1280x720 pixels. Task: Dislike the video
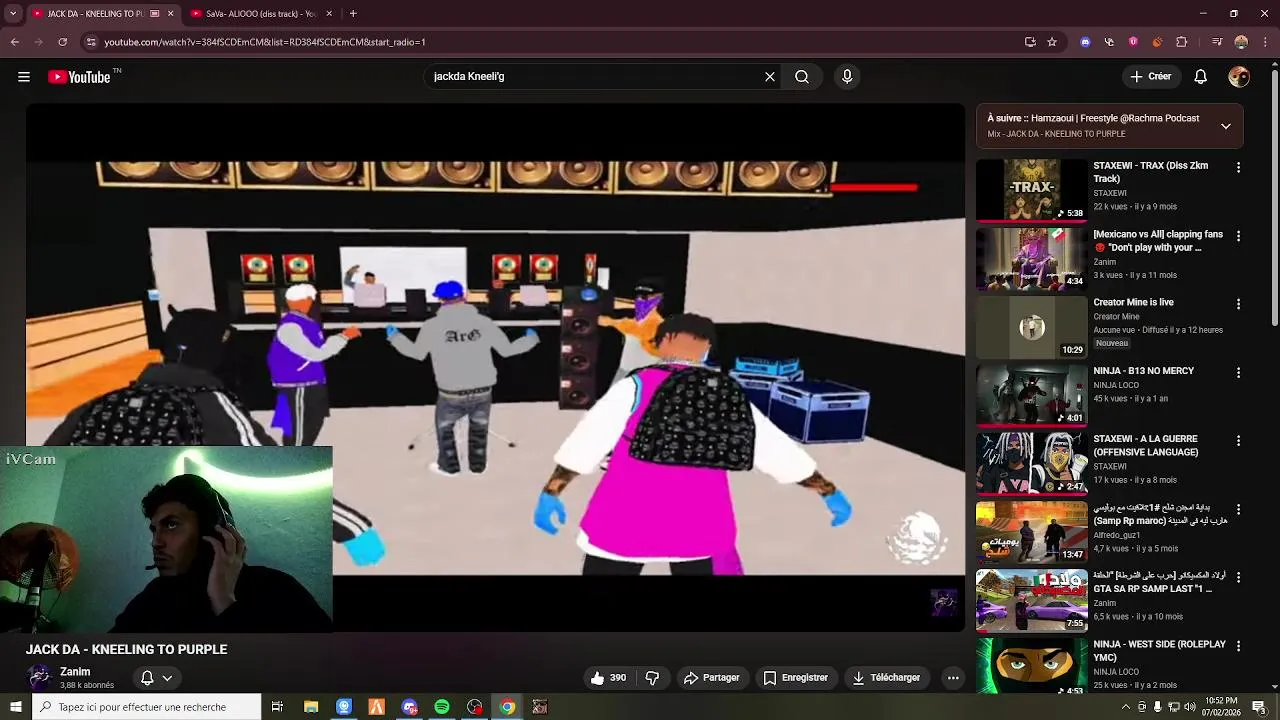652,677
